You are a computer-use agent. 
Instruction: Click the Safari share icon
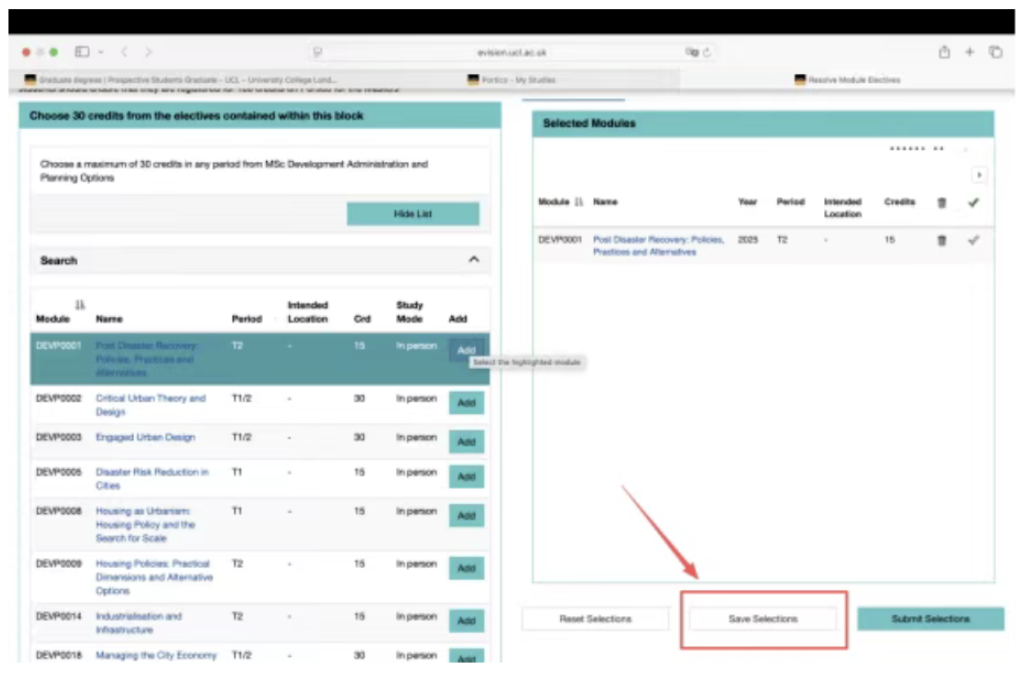(x=943, y=52)
